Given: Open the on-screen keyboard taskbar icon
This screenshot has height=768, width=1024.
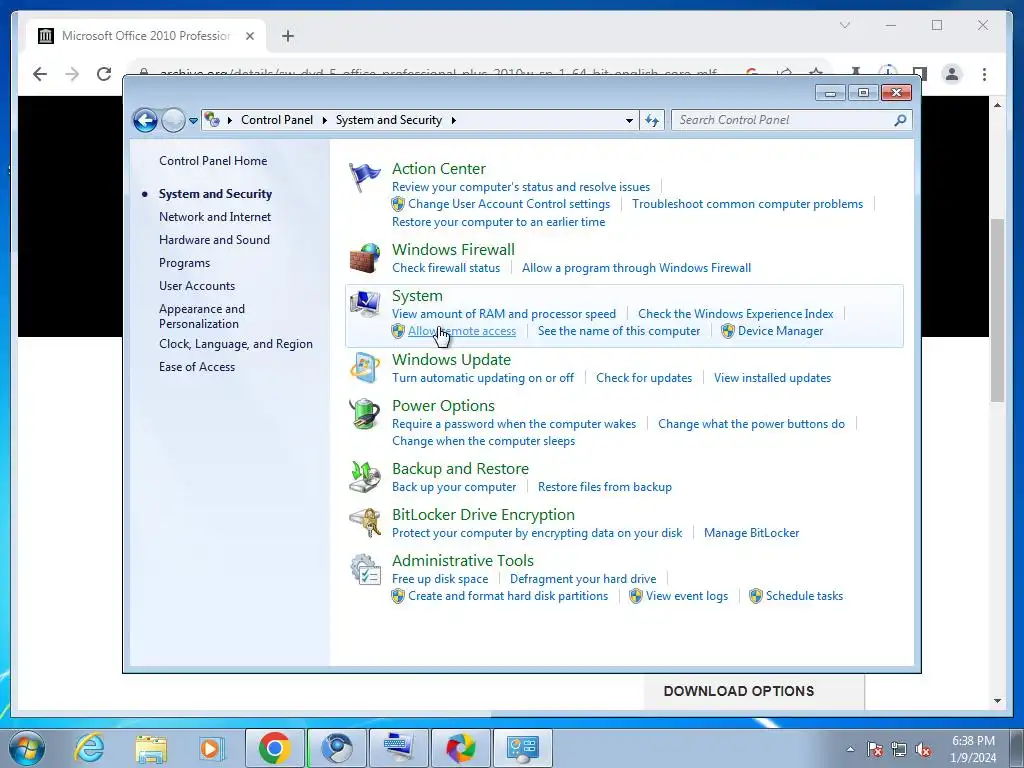Looking at the screenshot, I should click(398, 748).
